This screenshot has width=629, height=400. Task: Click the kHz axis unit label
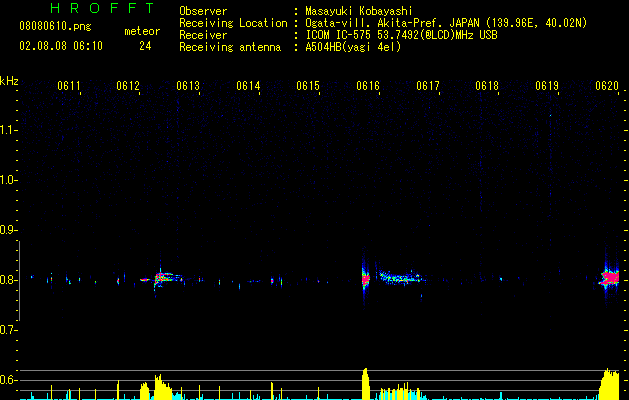(x=9, y=81)
